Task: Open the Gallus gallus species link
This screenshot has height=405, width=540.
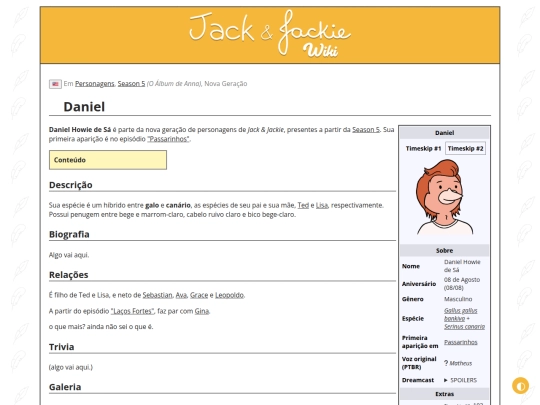Action: point(460,314)
